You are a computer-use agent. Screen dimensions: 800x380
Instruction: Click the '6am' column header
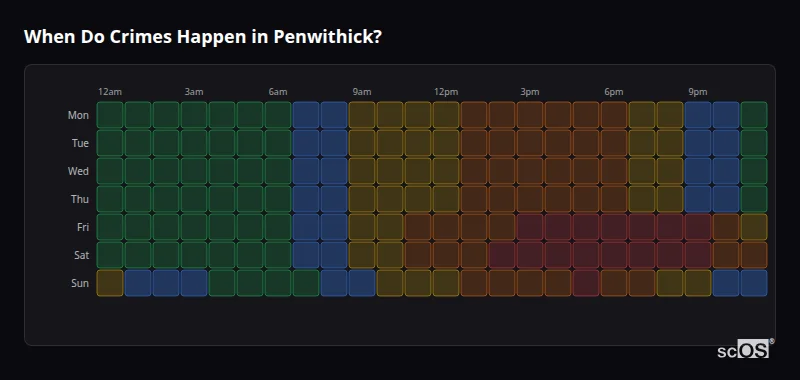pos(278,92)
